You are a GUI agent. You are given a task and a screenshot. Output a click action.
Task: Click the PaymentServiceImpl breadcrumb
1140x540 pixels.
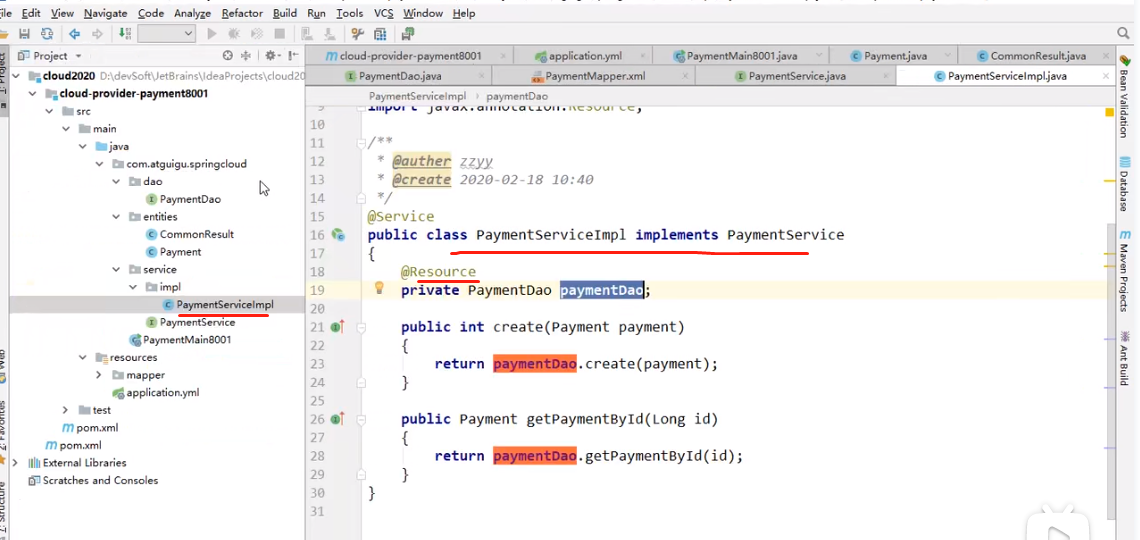click(x=417, y=96)
